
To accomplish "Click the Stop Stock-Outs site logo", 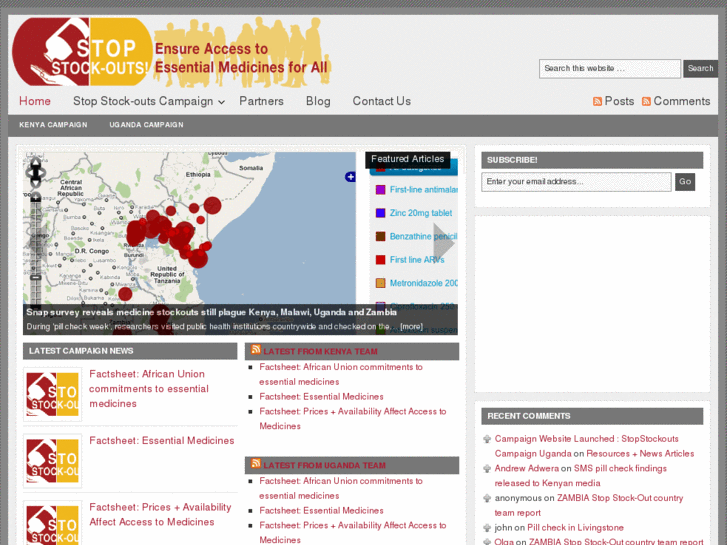I will [82, 52].
